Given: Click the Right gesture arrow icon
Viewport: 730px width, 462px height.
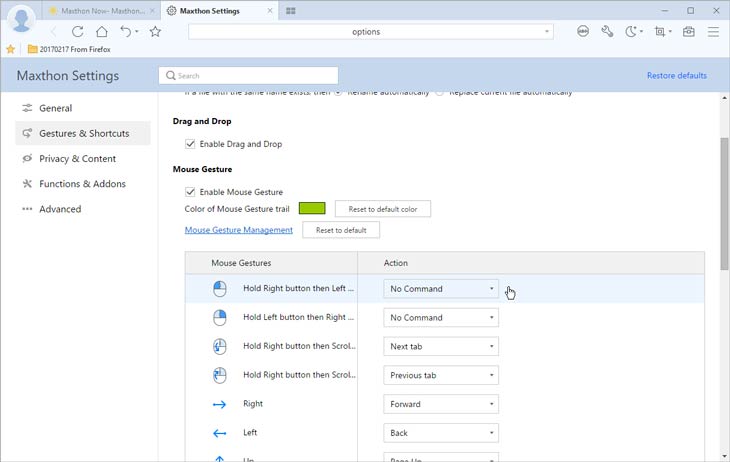Looking at the screenshot, I should (219, 404).
